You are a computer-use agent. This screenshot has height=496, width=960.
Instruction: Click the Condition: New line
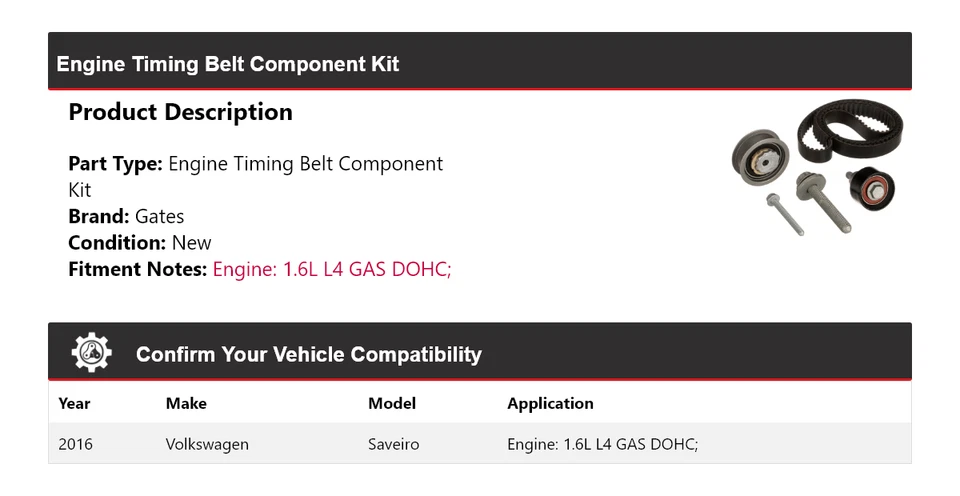(140, 242)
